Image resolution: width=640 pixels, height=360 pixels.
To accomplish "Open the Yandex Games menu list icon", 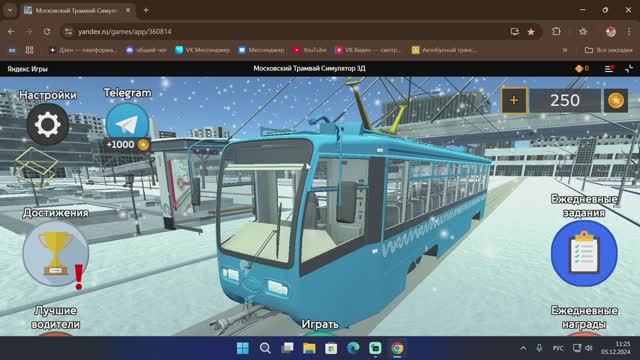I will point(609,69).
